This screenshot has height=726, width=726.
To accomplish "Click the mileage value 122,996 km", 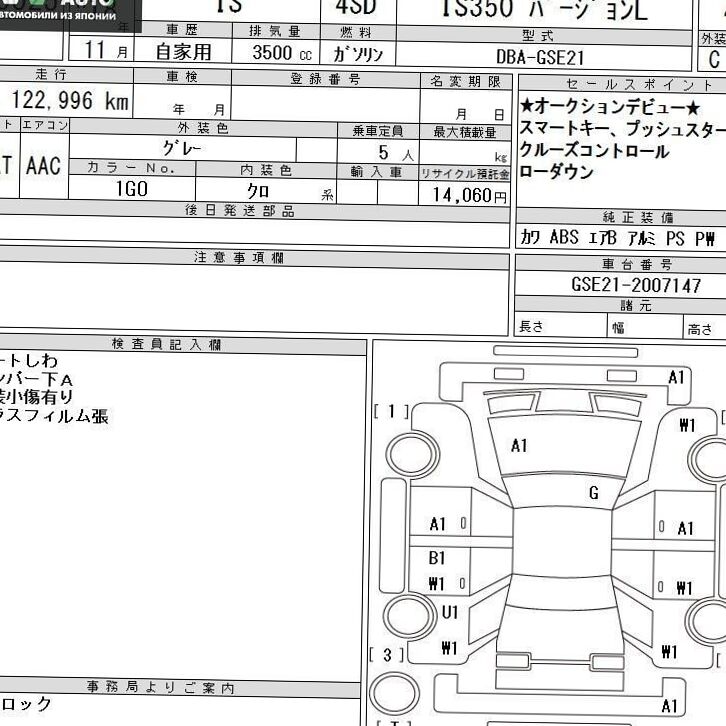I will pos(69,100).
